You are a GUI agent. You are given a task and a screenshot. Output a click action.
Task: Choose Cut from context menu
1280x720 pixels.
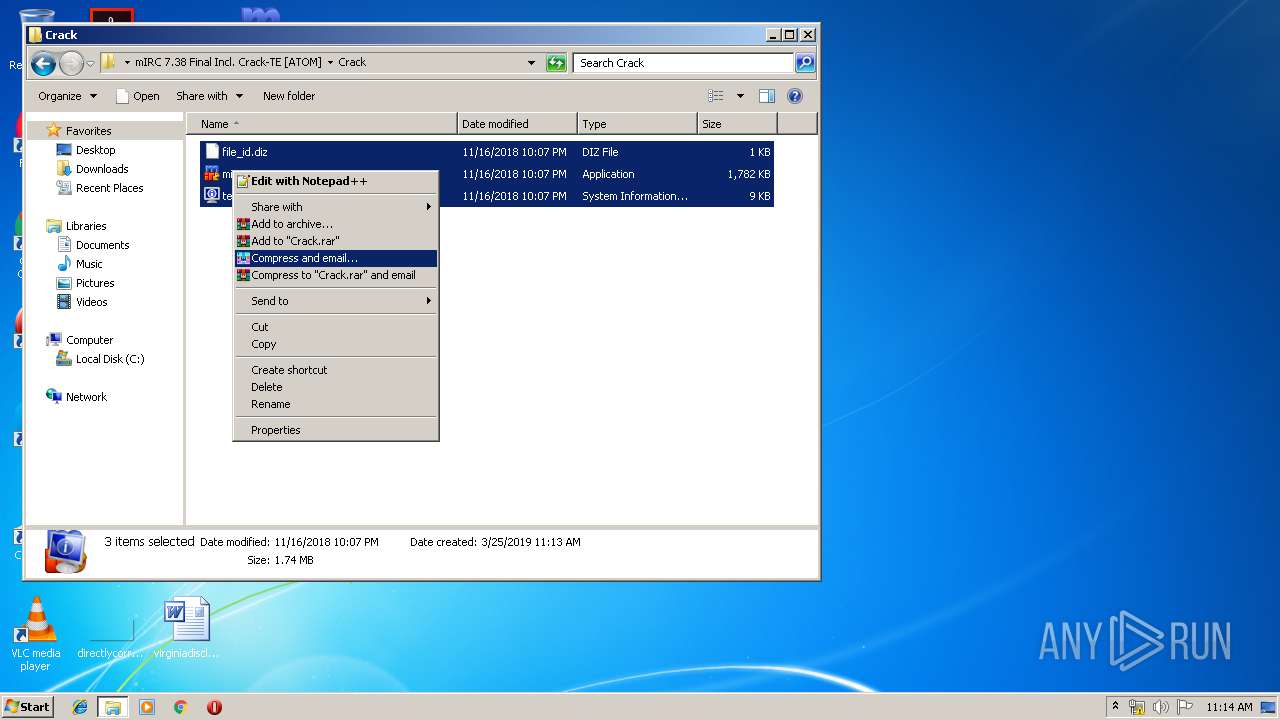(x=336, y=327)
